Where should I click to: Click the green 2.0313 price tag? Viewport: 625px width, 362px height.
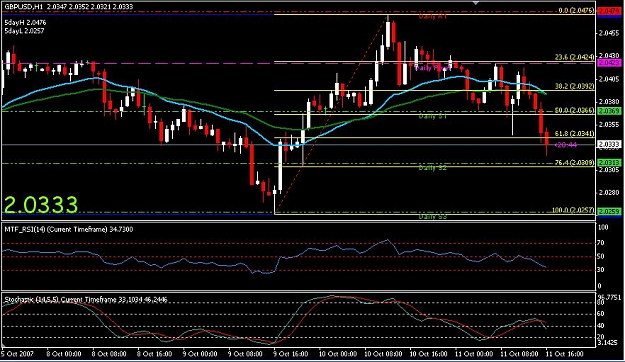pyautogui.click(x=609, y=163)
